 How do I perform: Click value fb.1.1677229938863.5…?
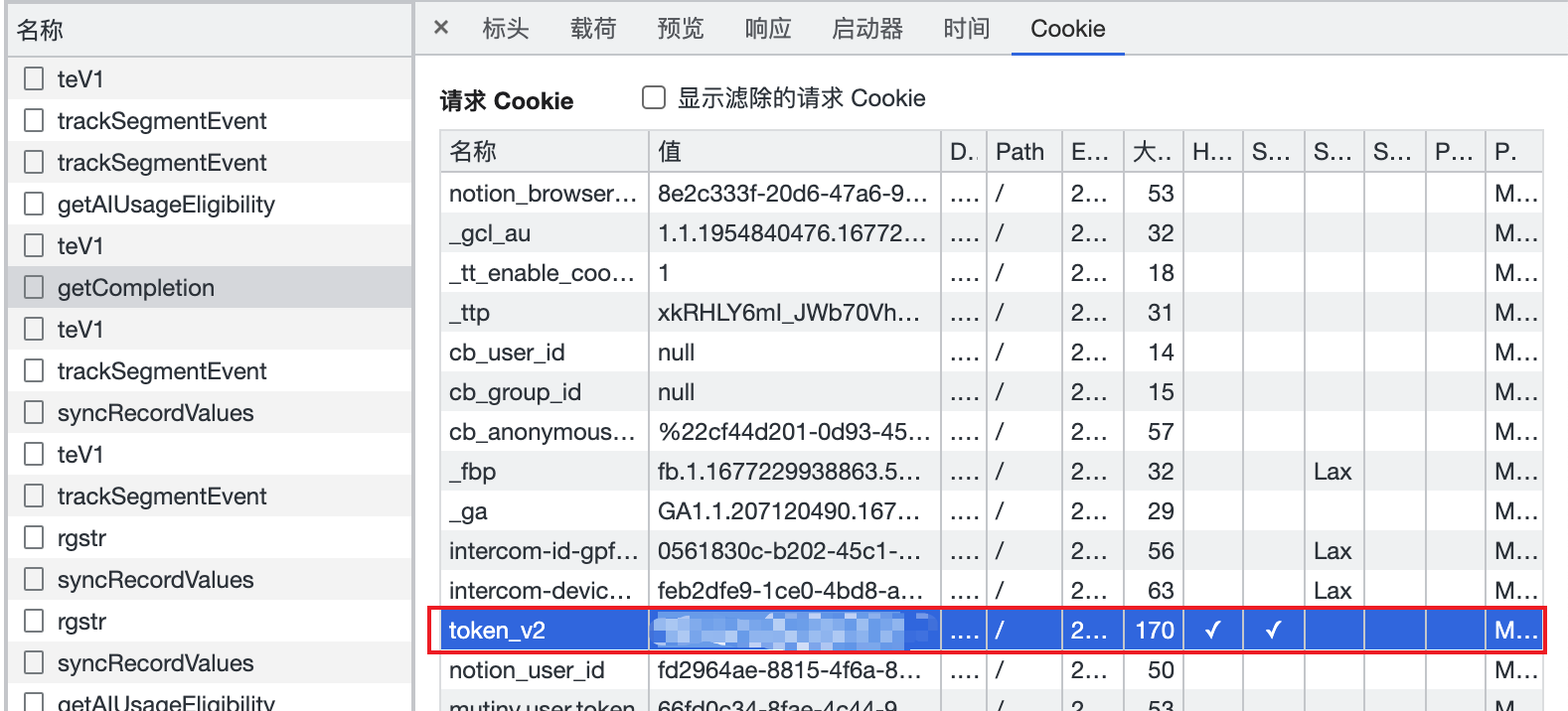789,472
